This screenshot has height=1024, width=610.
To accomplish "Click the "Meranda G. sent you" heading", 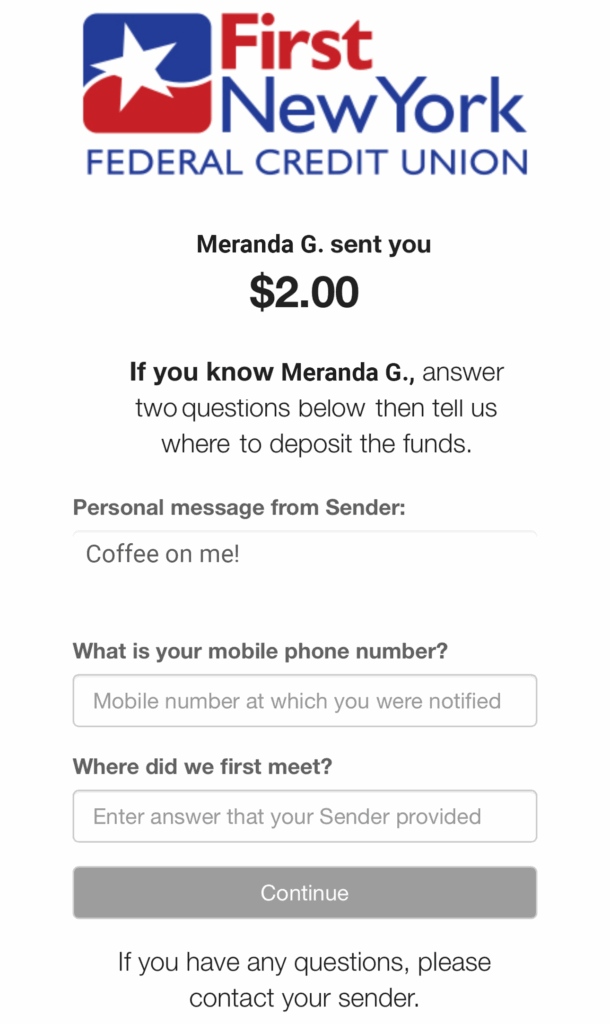I will (314, 244).
